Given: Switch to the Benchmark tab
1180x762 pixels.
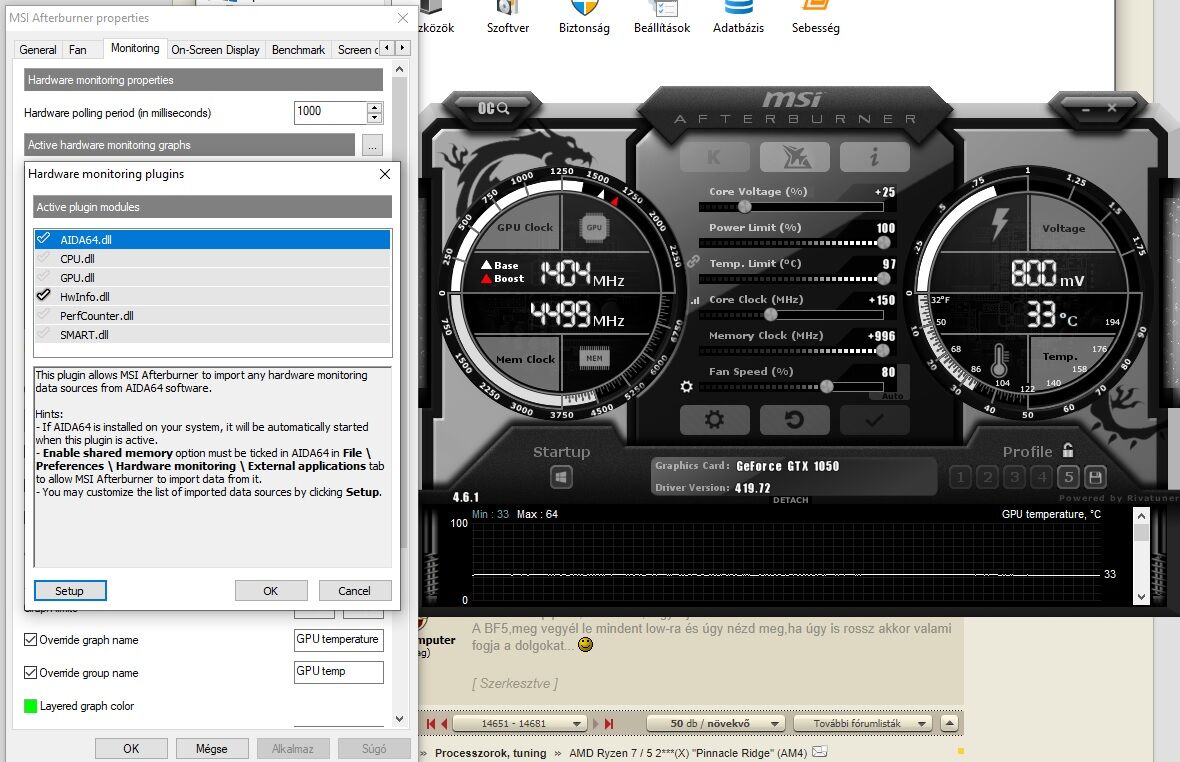Looking at the screenshot, I should point(298,50).
